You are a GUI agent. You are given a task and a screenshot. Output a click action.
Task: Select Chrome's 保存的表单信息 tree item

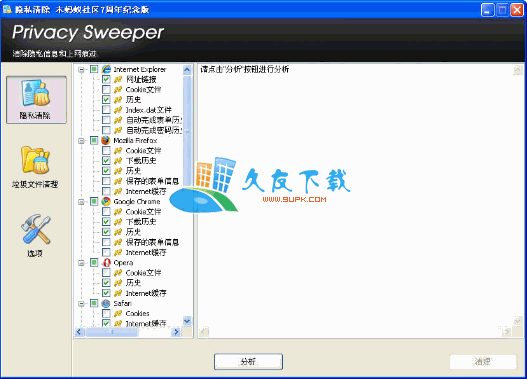point(152,242)
